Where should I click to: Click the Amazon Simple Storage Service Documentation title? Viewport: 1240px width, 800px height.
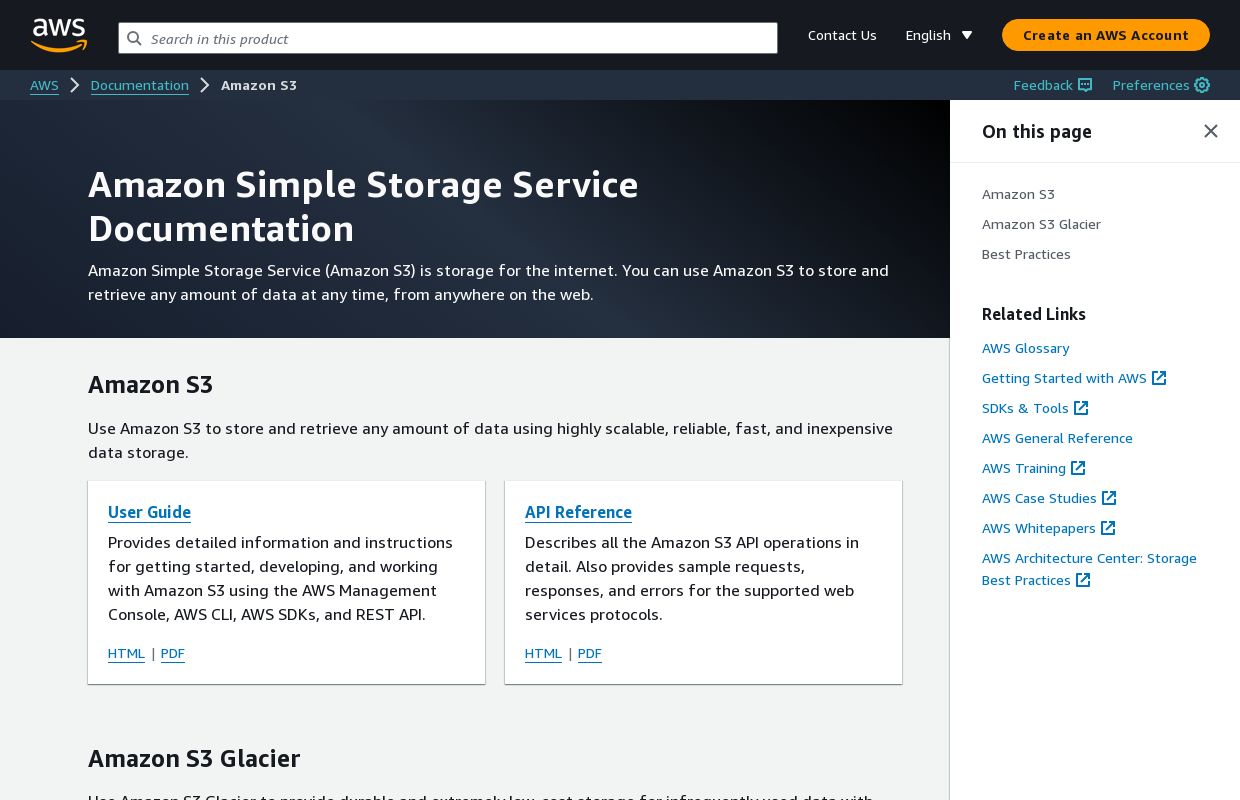coord(363,206)
